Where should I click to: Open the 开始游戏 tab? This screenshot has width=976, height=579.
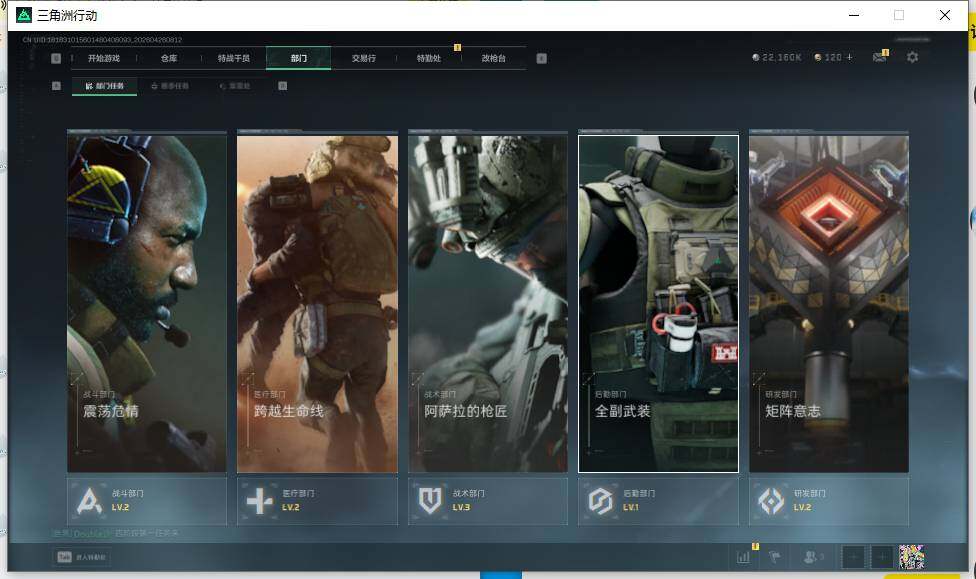click(103, 59)
